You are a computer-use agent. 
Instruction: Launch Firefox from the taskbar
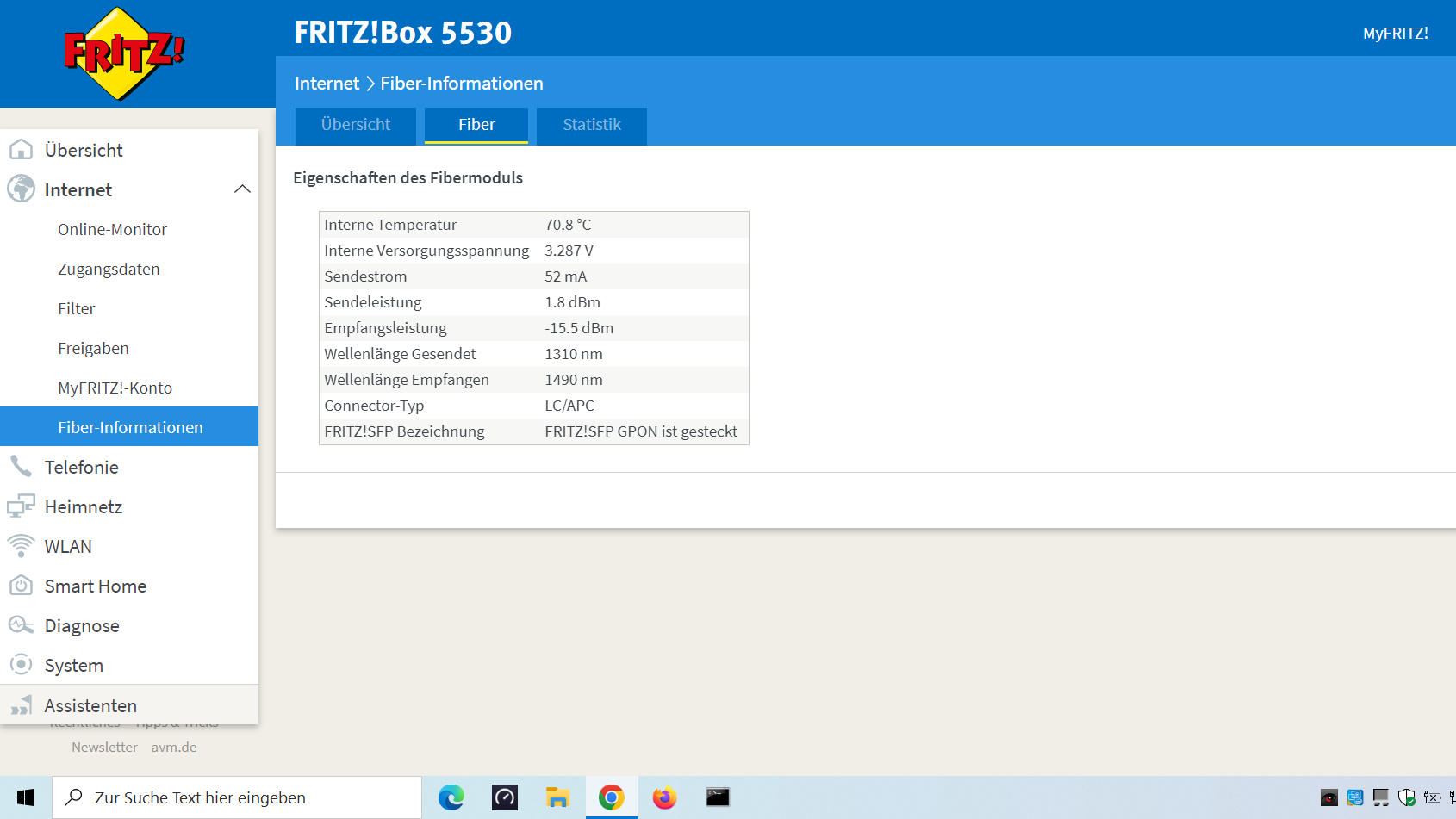664,797
